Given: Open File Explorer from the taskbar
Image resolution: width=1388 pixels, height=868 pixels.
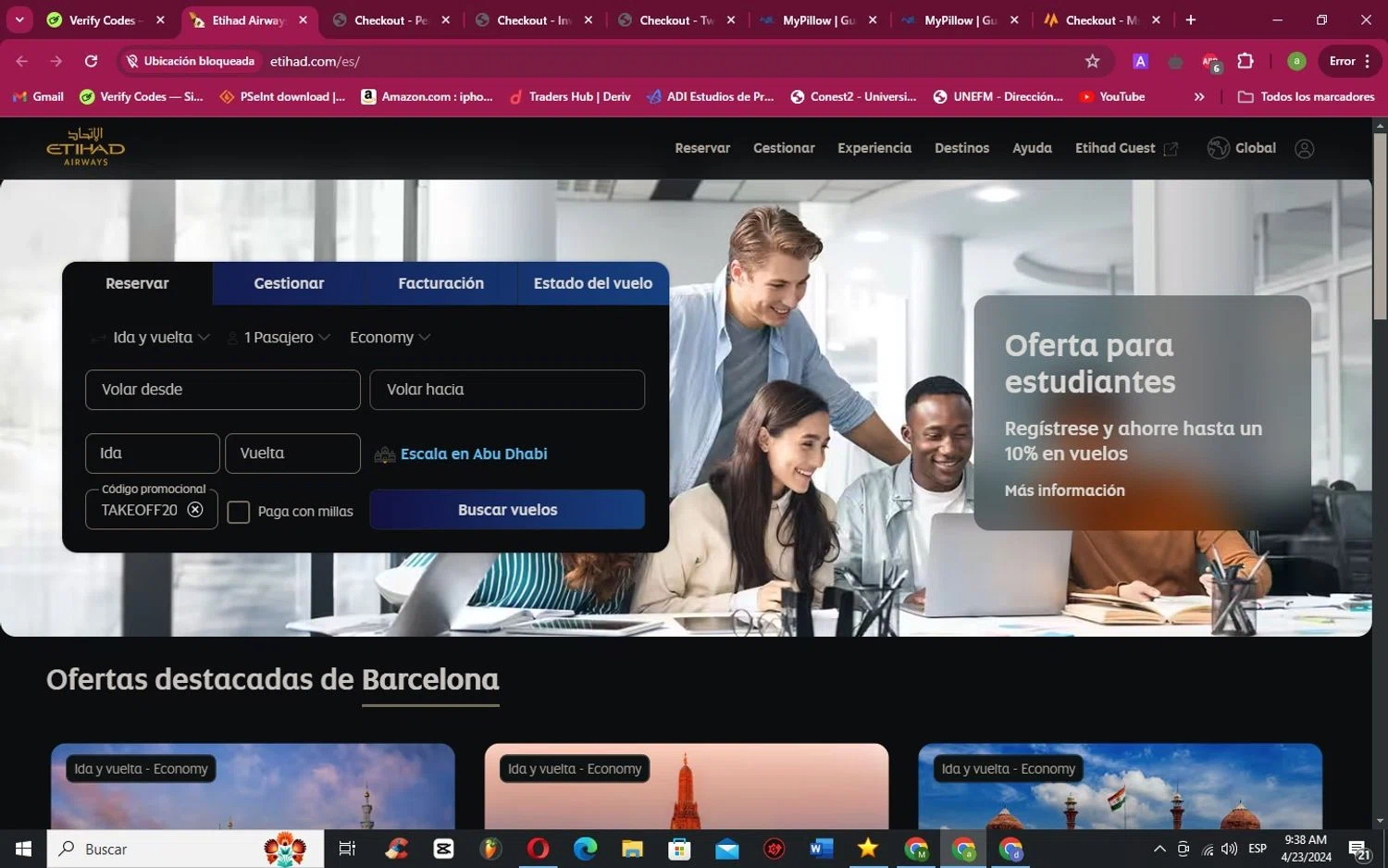Looking at the screenshot, I should 632,849.
